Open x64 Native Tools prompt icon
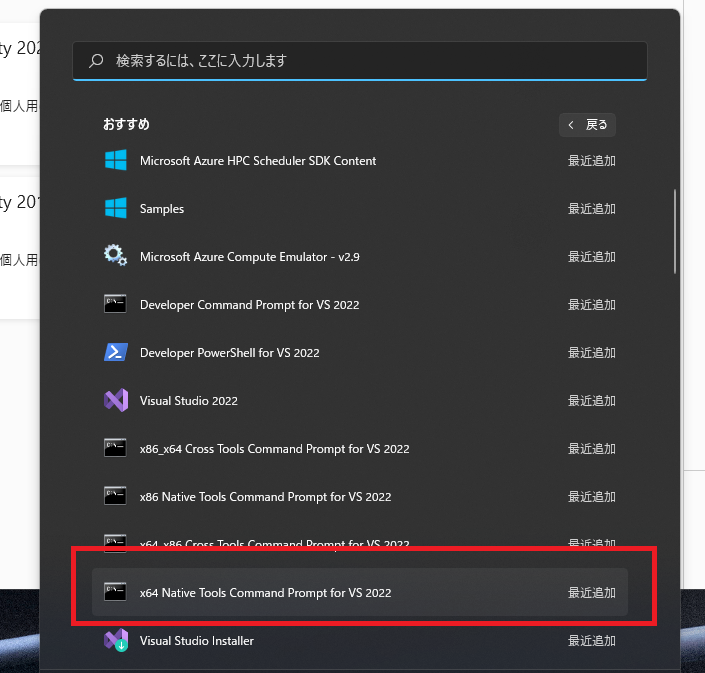 pos(115,592)
